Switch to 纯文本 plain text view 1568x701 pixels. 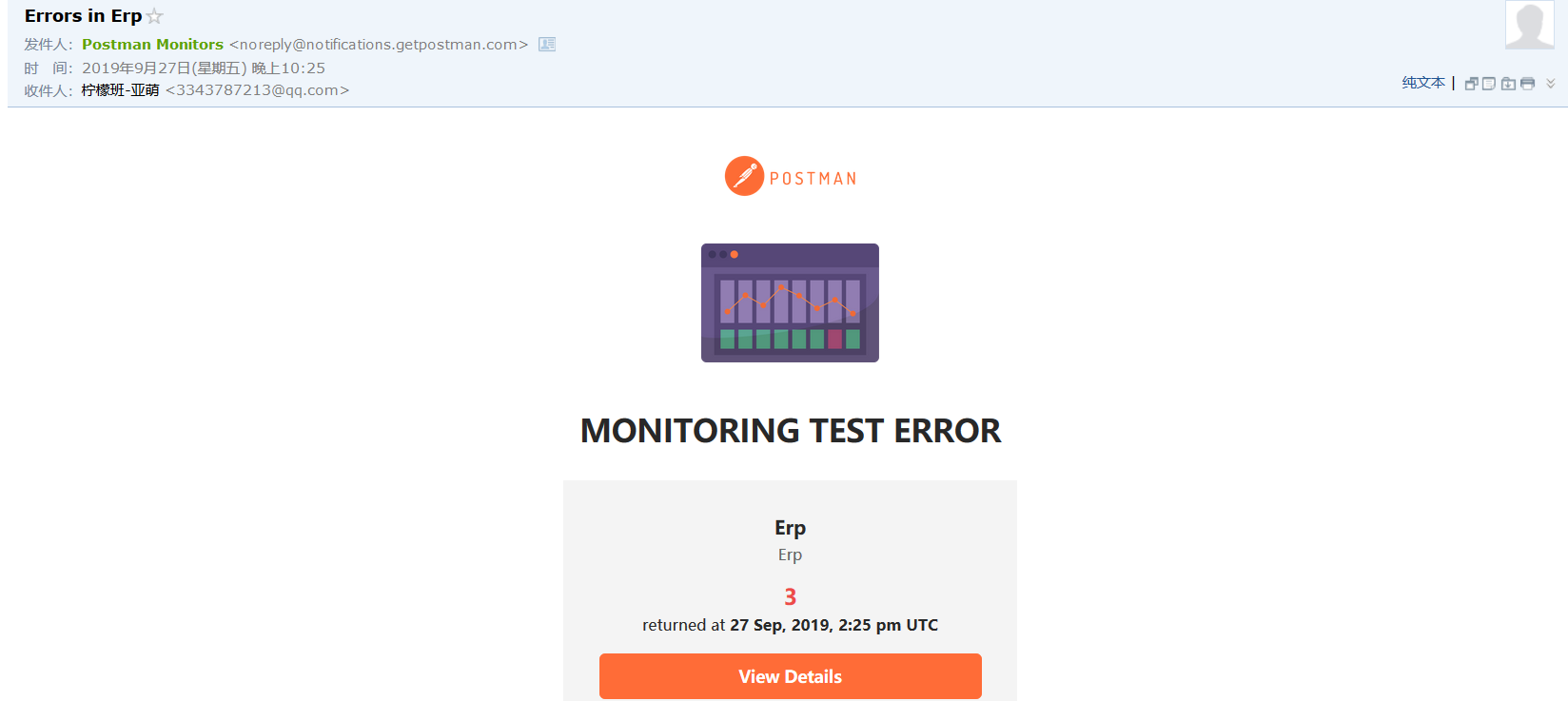(x=1423, y=83)
